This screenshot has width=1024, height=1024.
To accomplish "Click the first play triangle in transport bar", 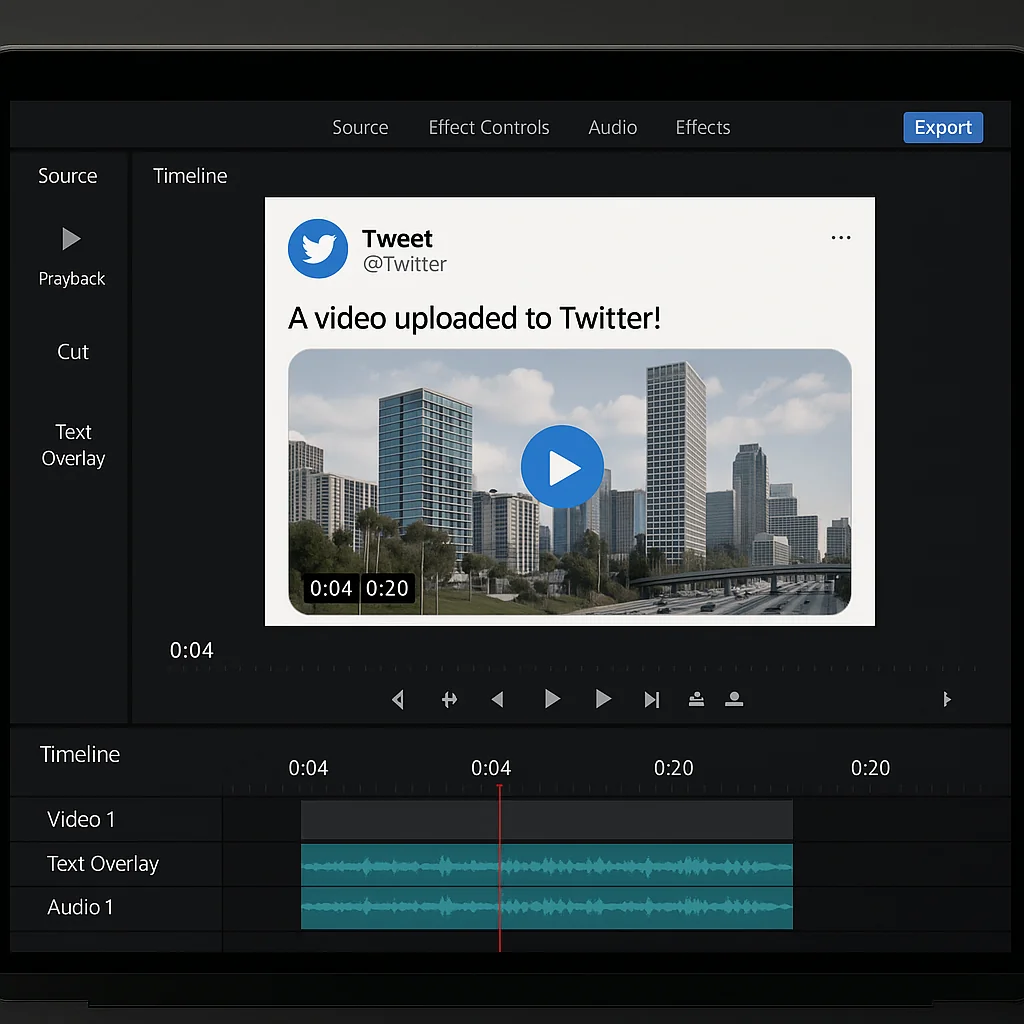I will coord(552,699).
